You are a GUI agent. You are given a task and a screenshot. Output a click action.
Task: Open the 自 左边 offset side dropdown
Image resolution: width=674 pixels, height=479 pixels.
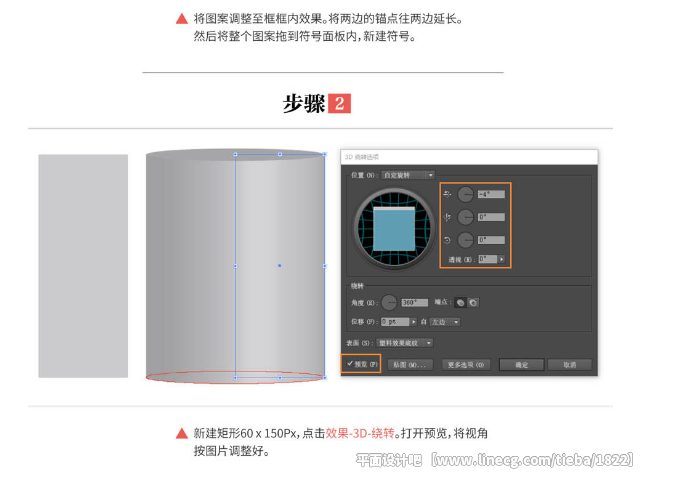point(444,322)
